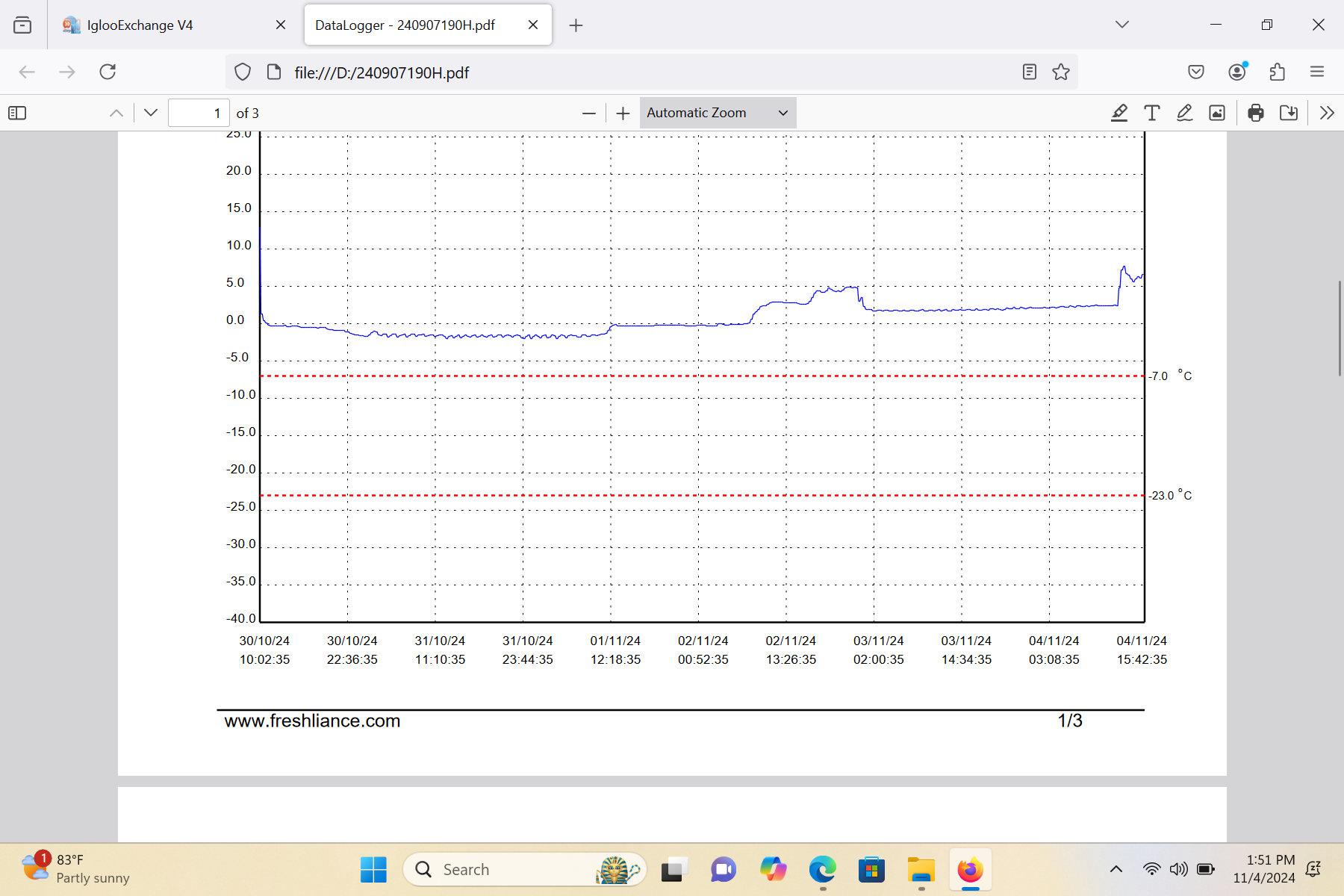The width and height of the screenshot is (1344, 896).
Task: Close the IglooExchange V4 tab
Action: (281, 25)
